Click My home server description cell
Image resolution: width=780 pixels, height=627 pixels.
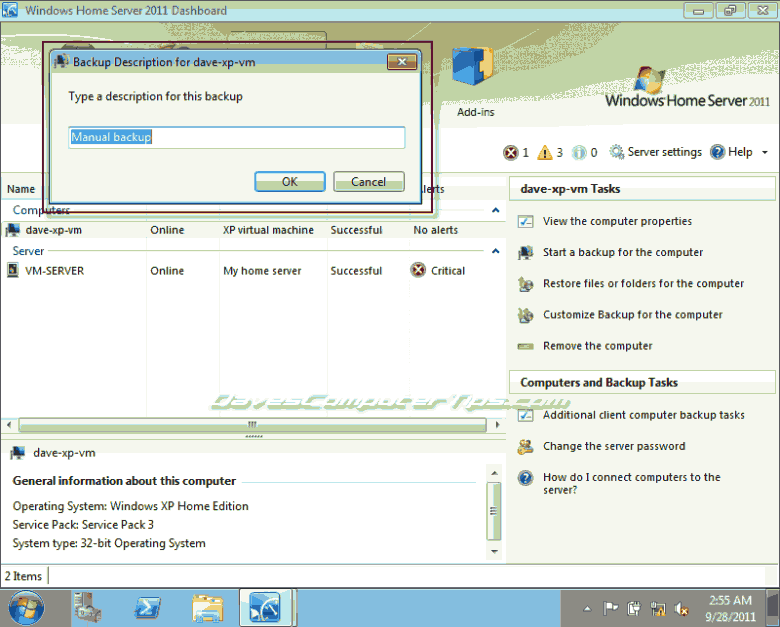[x=262, y=271]
